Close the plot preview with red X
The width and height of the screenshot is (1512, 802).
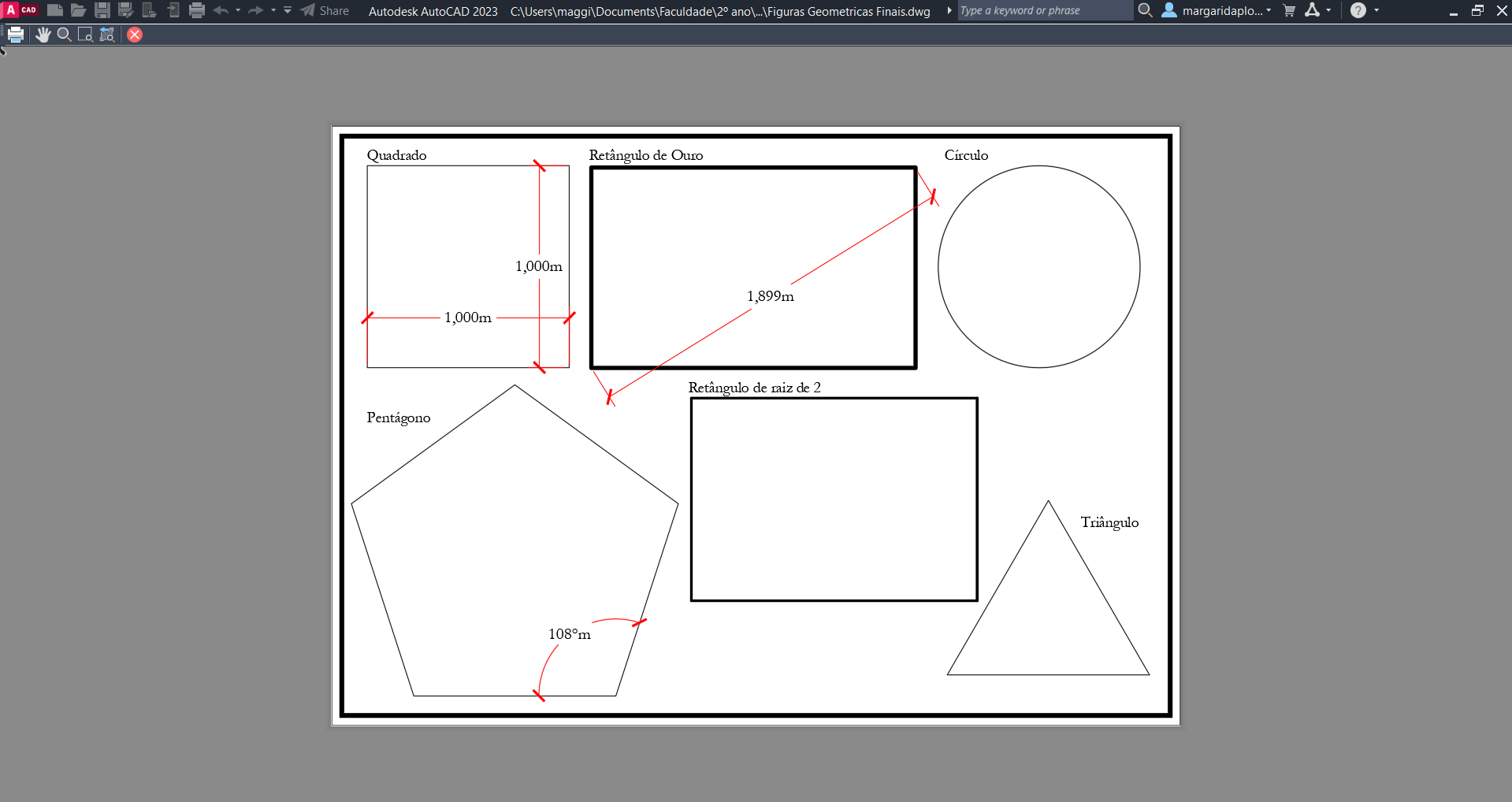[x=135, y=35]
